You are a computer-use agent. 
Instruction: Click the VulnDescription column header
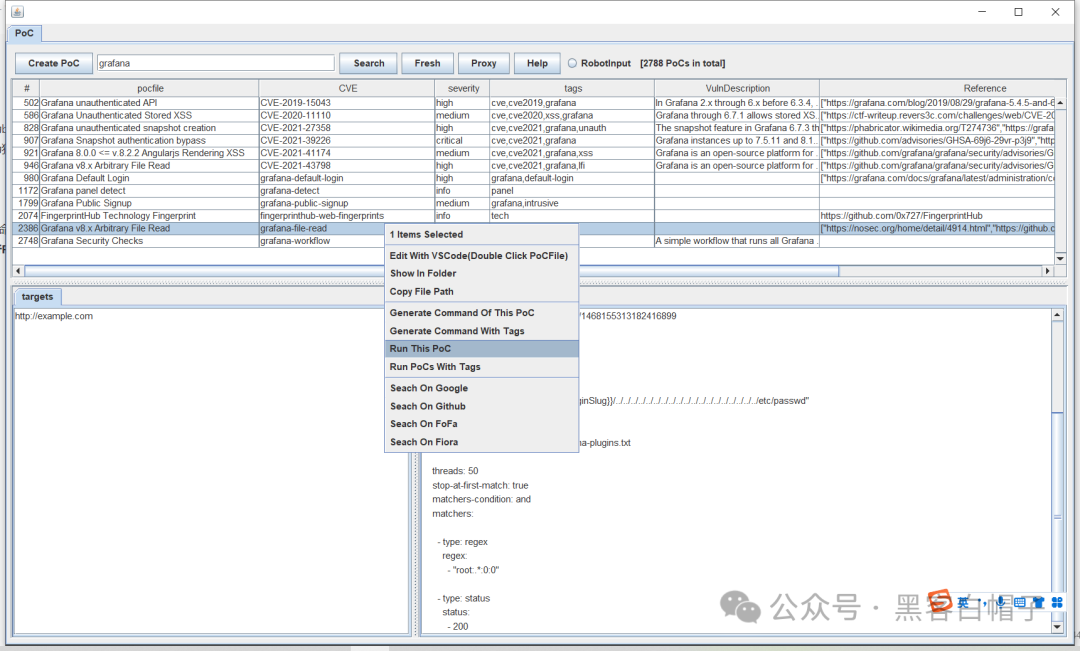pyautogui.click(x=737, y=88)
